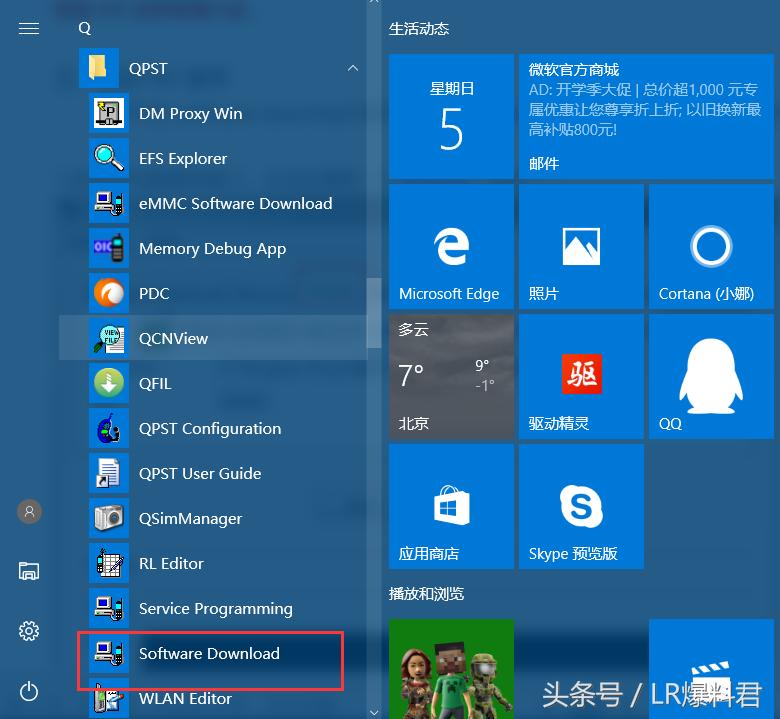Expand the hamburger menu at top left
The height and width of the screenshot is (719, 780).
(29, 28)
